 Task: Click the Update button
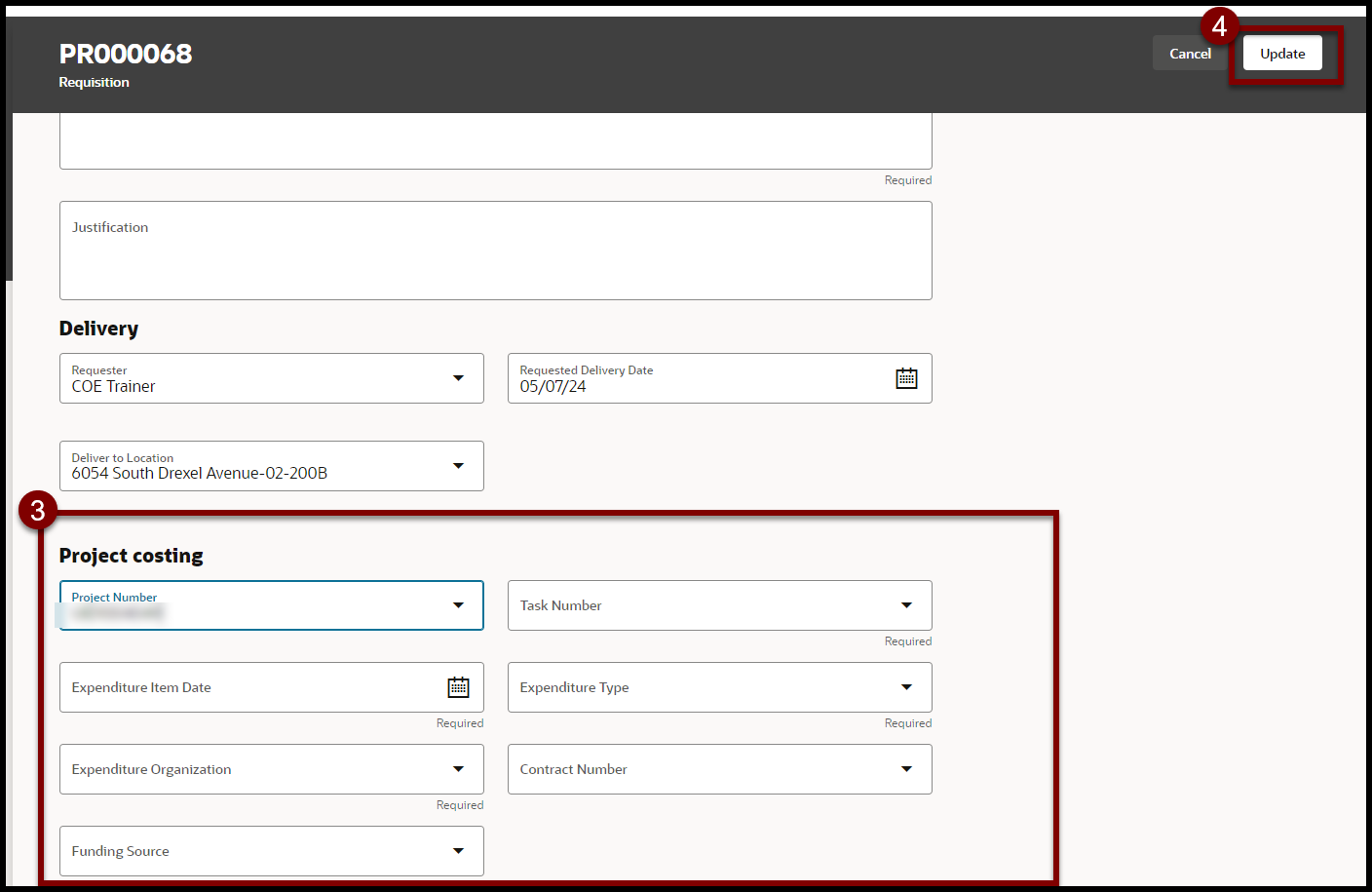tap(1281, 54)
